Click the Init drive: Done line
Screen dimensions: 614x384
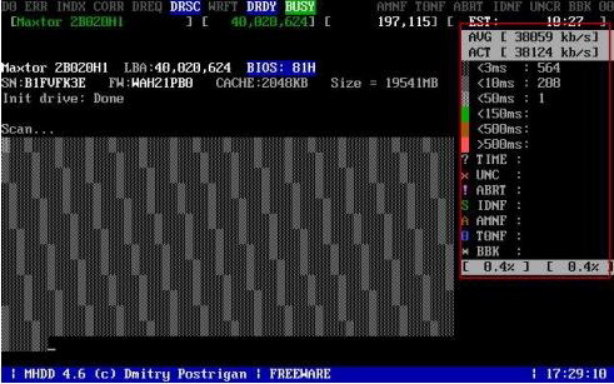tap(63, 99)
